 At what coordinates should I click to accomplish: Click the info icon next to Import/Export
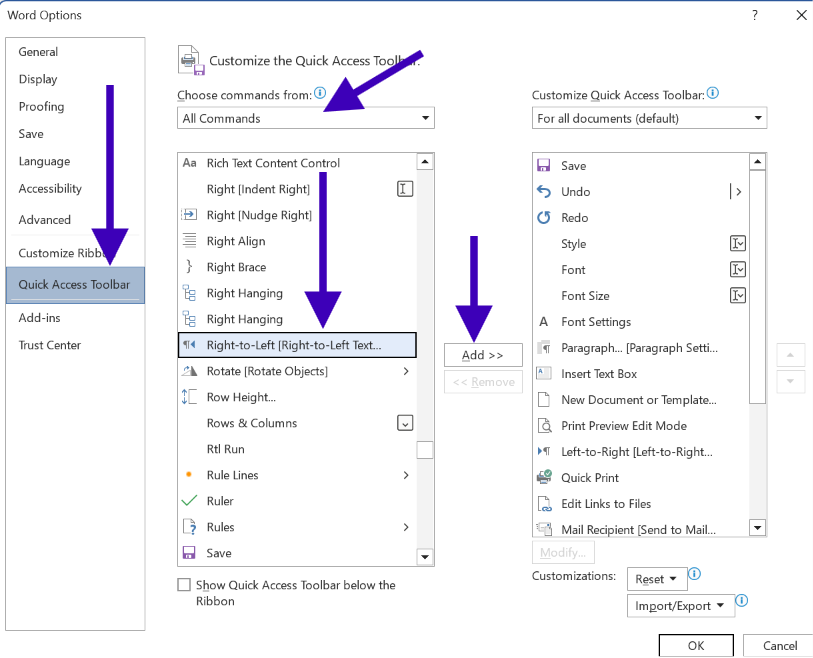tap(742, 600)
